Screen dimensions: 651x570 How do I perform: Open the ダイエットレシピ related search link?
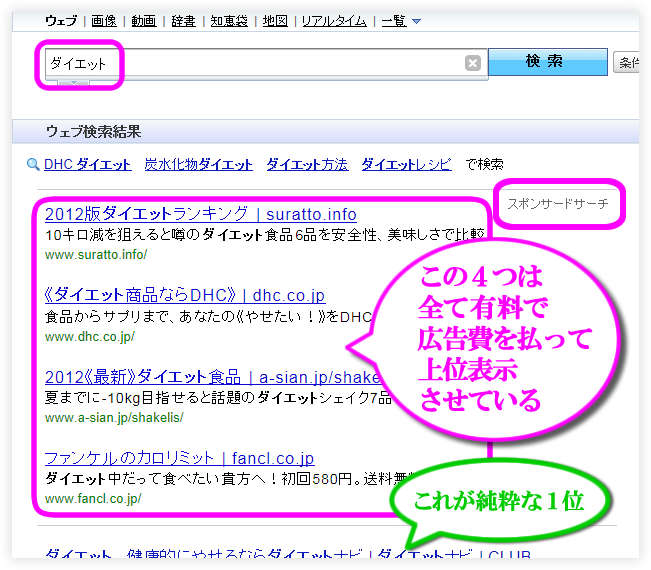pyautogui.click(x=408, y=165)
